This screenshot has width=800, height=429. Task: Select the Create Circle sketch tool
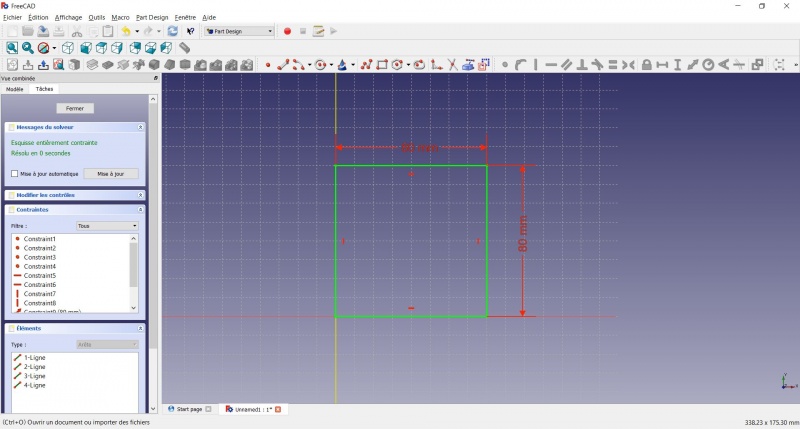click(x=320, y=65)
